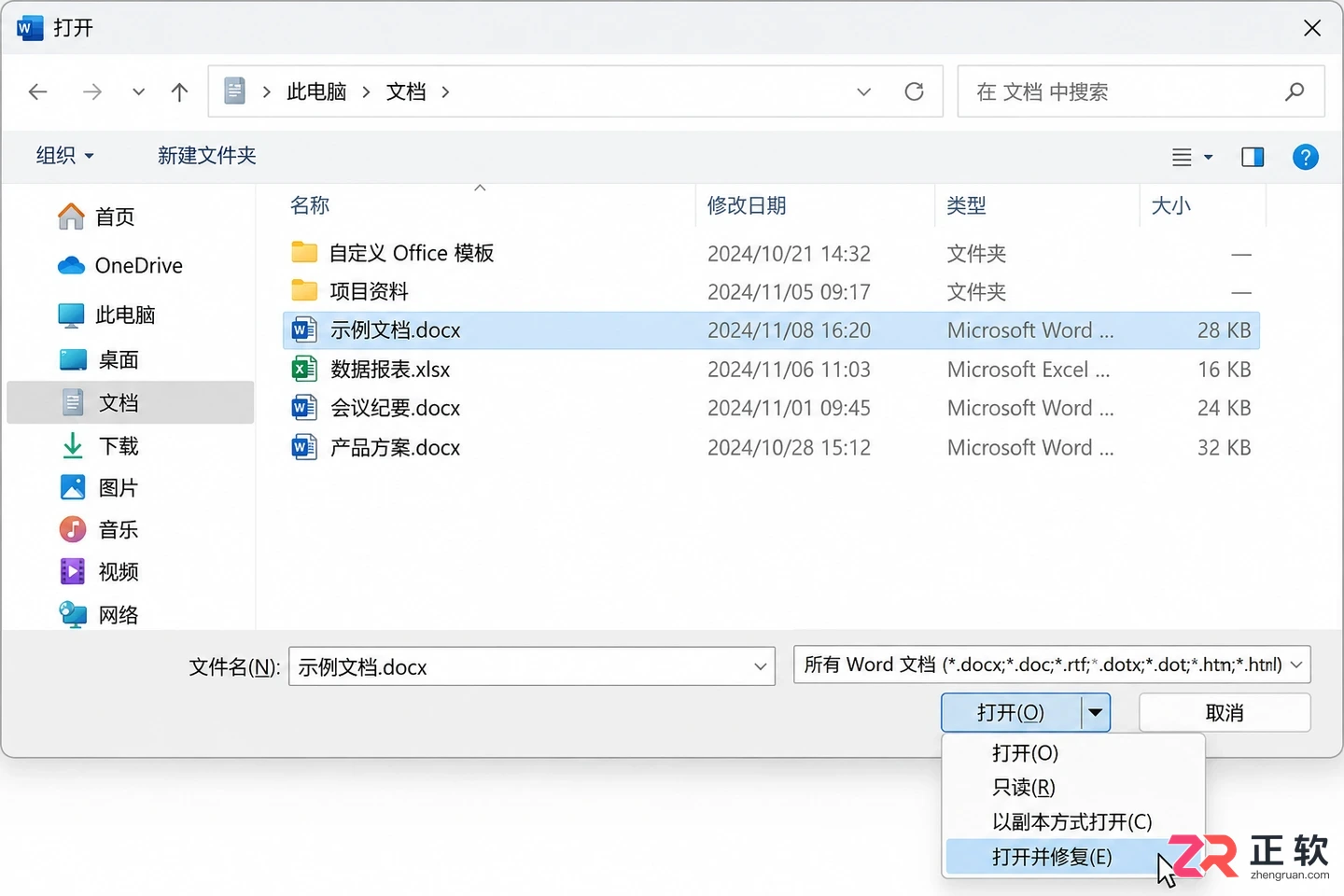
Task: Expand the address bar history dropdown
Action: [x=863, y=91]
